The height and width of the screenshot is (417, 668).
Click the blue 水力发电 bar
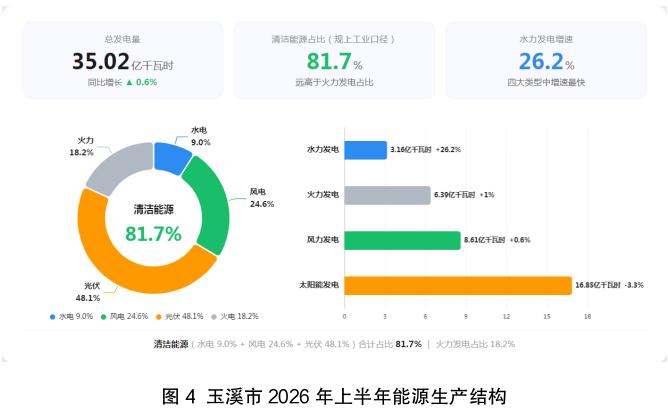[x=366, y=150]
